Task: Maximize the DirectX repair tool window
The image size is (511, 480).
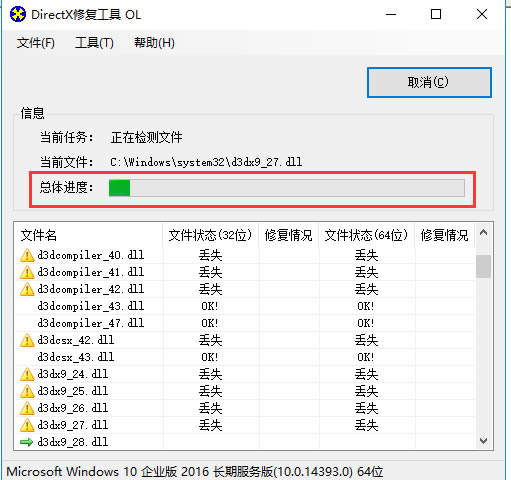Action: (436, 14)
